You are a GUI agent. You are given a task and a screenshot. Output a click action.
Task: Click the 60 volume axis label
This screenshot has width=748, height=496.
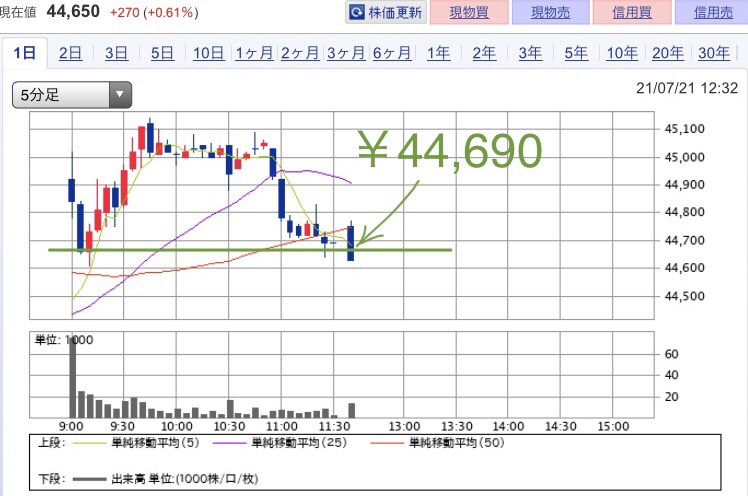671,354
